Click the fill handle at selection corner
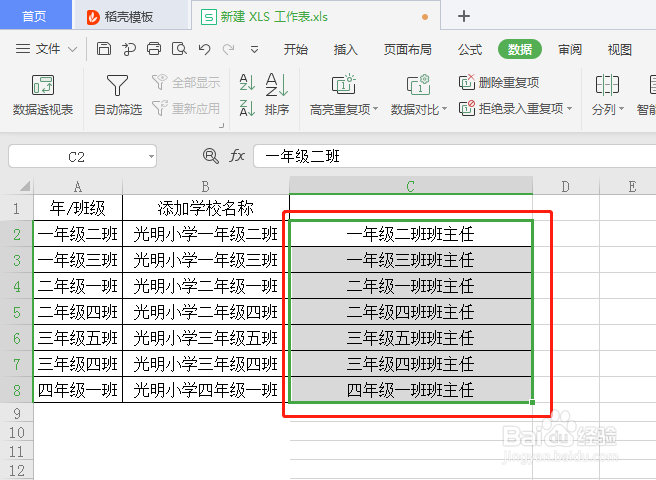Image resolution: width=656 pixels, height=480 pixels. (x=532, y=402)
